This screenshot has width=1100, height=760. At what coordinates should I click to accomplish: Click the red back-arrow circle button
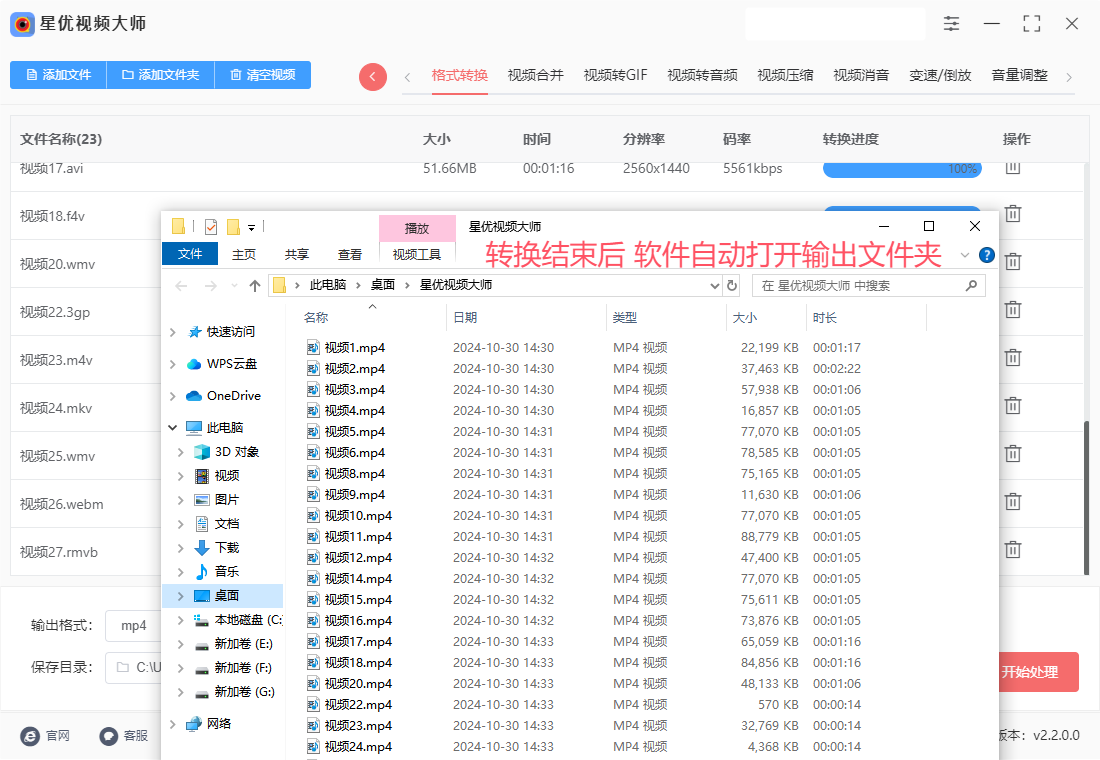(x=373, y=76)
